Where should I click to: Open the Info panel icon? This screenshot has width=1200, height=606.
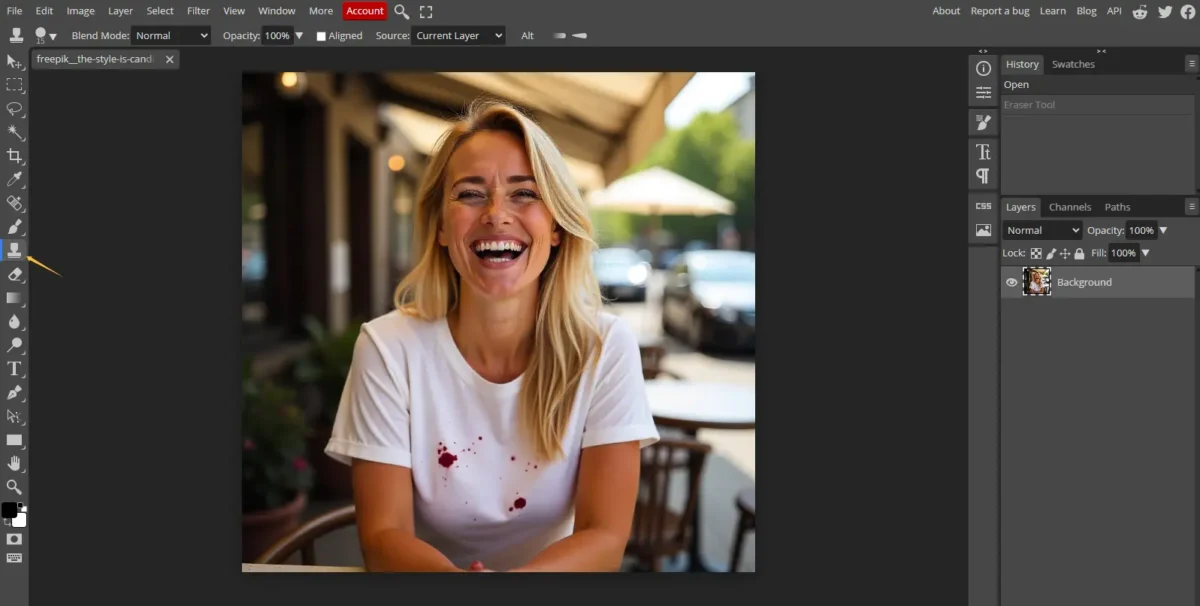pyautogui.click(x=983, y=68)
